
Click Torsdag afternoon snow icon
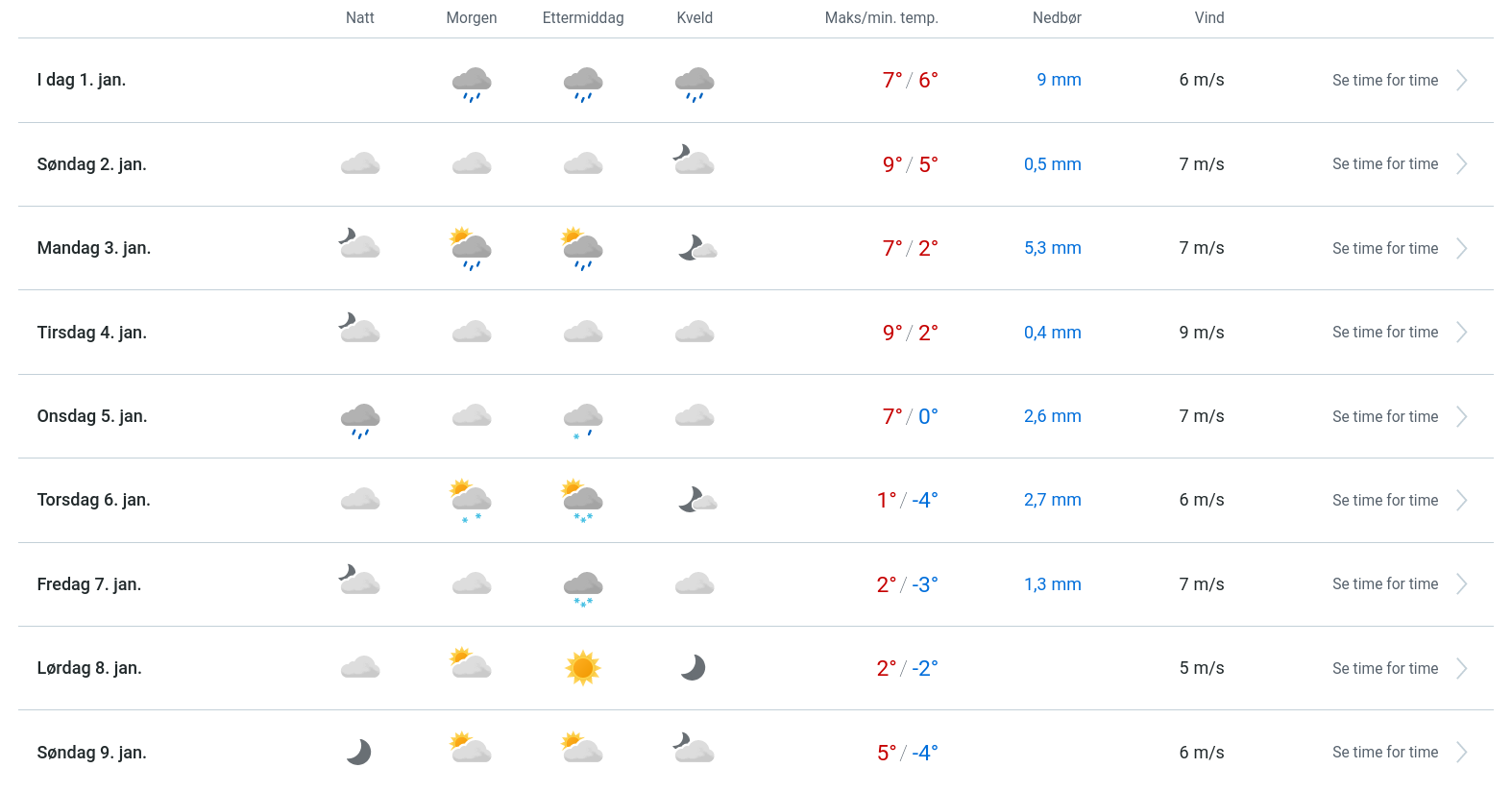pos(582,501)
